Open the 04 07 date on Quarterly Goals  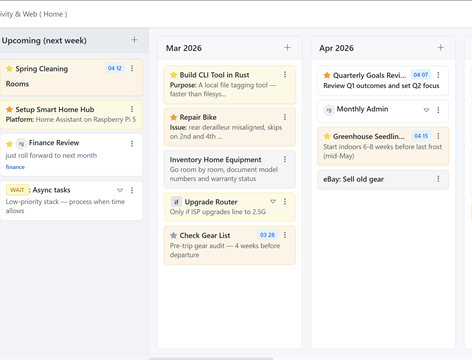coord(421,75)
